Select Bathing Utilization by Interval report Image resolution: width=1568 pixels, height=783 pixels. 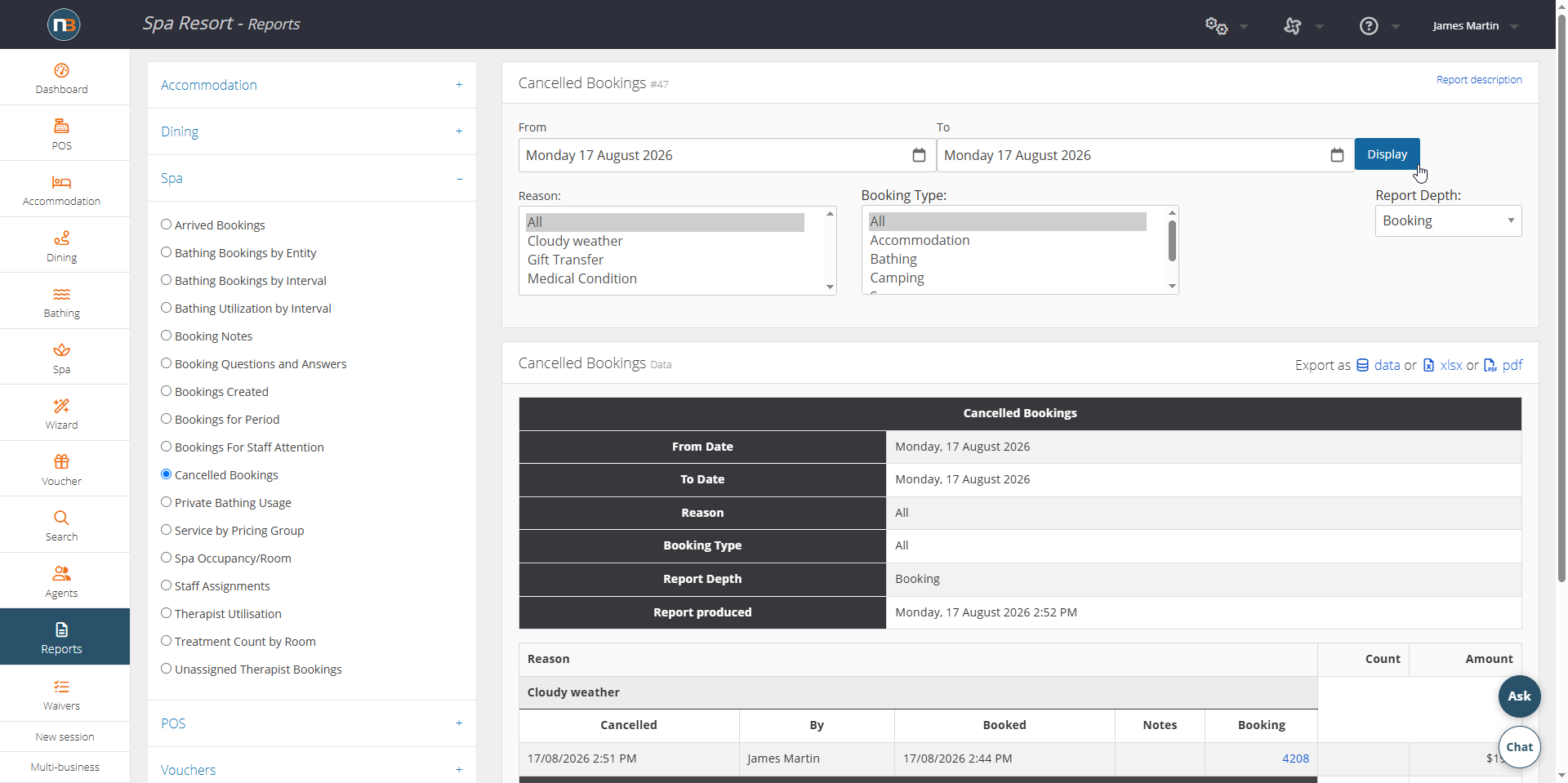[166, 308]
